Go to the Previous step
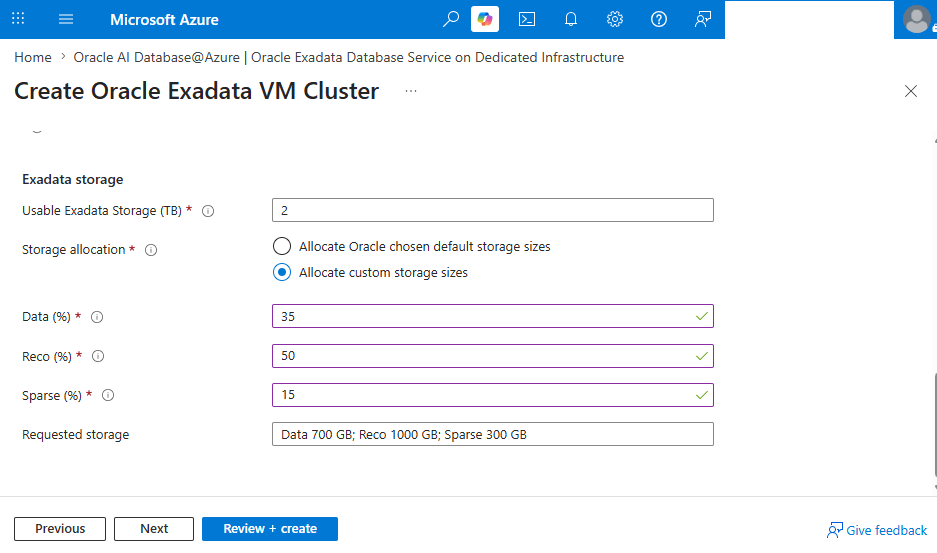 click(60, 529)
